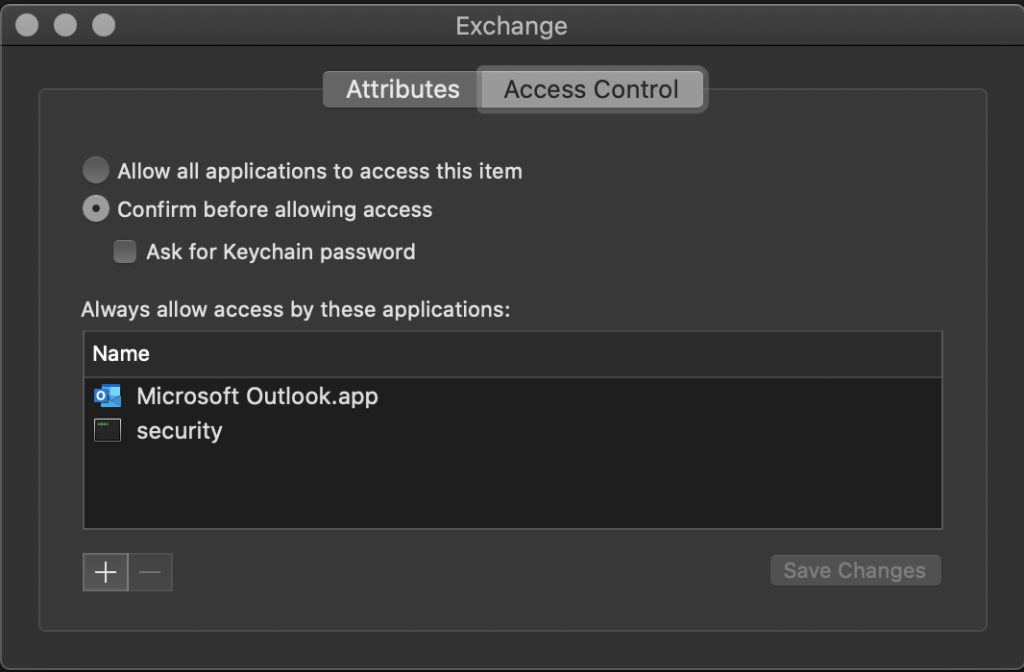Click the Exchange window title bar
The width and height of the screenshot is (1024, 672).
click(511, 25)
